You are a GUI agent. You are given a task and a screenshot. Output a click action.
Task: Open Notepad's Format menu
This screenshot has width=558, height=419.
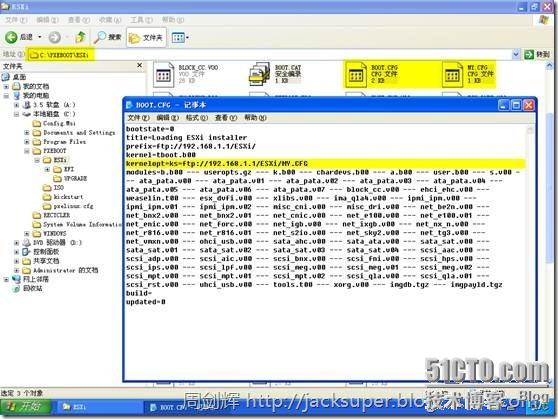(x=196, y=117)
